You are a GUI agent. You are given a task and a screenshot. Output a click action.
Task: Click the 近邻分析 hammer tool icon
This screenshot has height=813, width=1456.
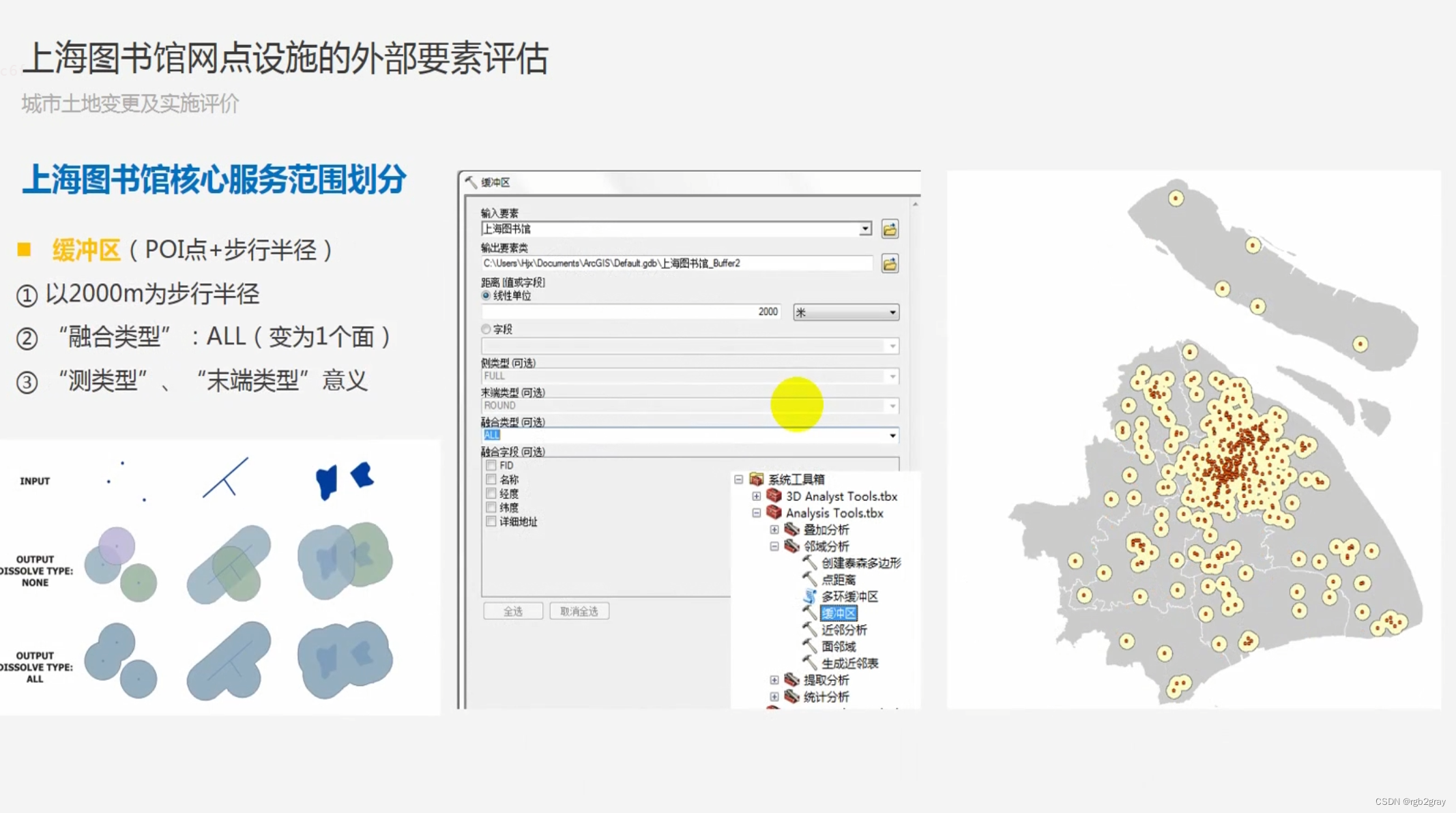pos(809,630)
